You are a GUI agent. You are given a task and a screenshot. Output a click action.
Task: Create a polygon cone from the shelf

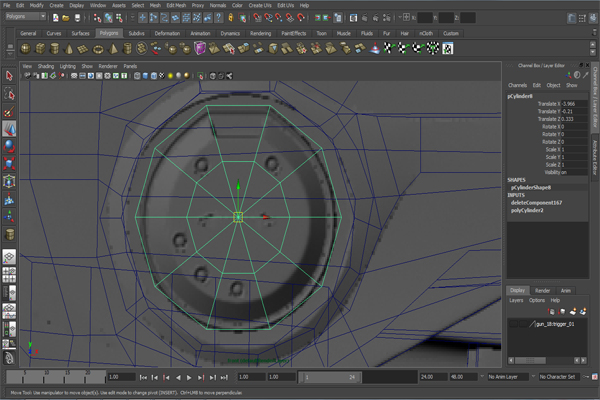pyautogui.click(x=69, y=49)
